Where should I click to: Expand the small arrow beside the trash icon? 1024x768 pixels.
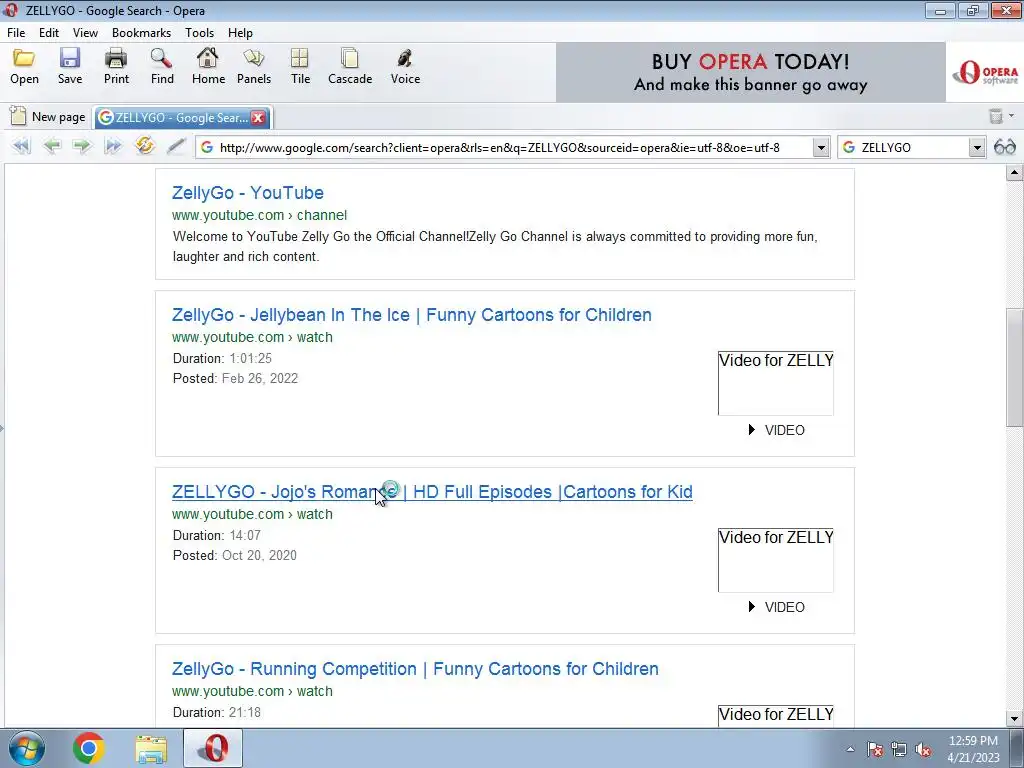pos(1011,116)
